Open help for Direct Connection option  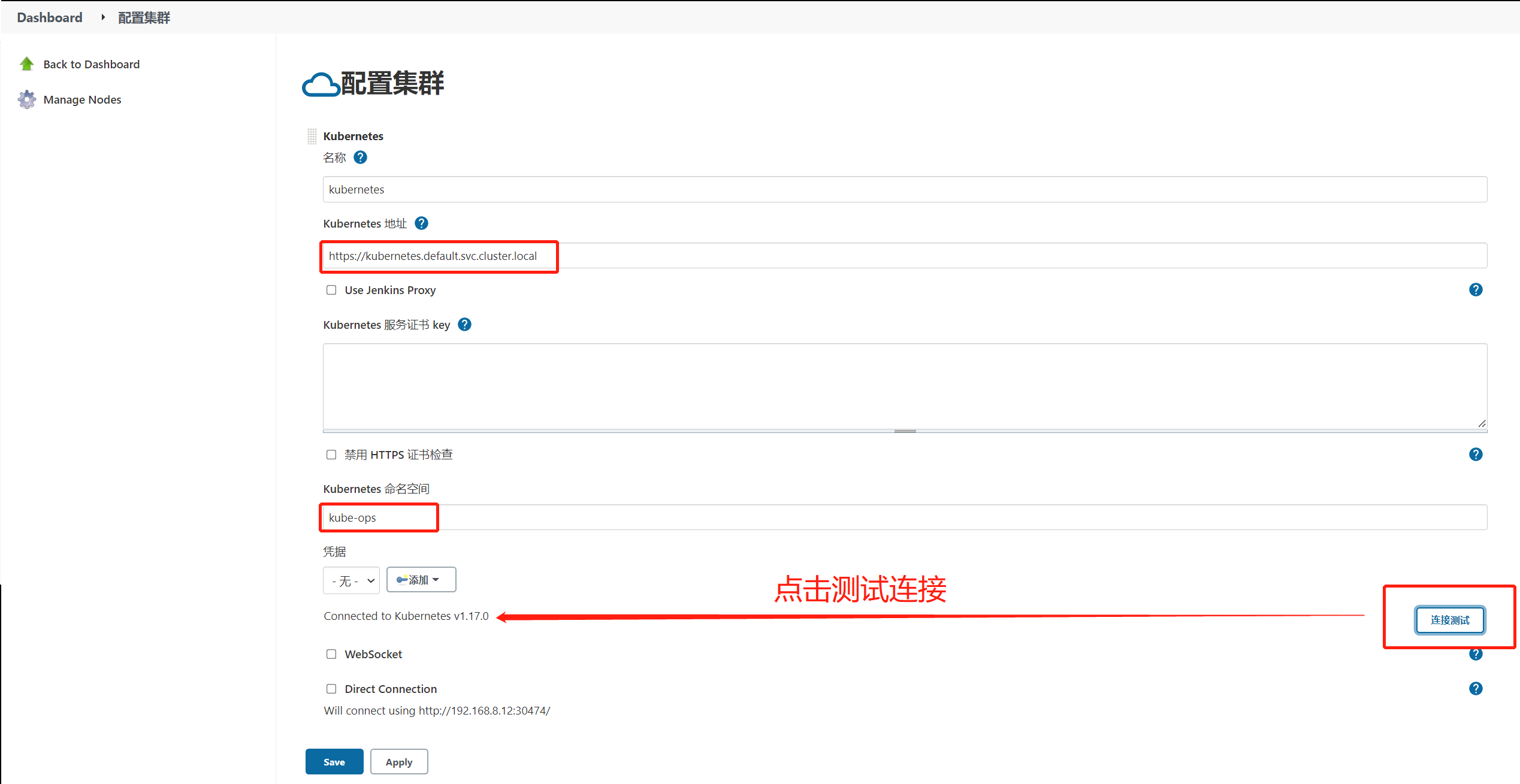(x=1476, y=689)
